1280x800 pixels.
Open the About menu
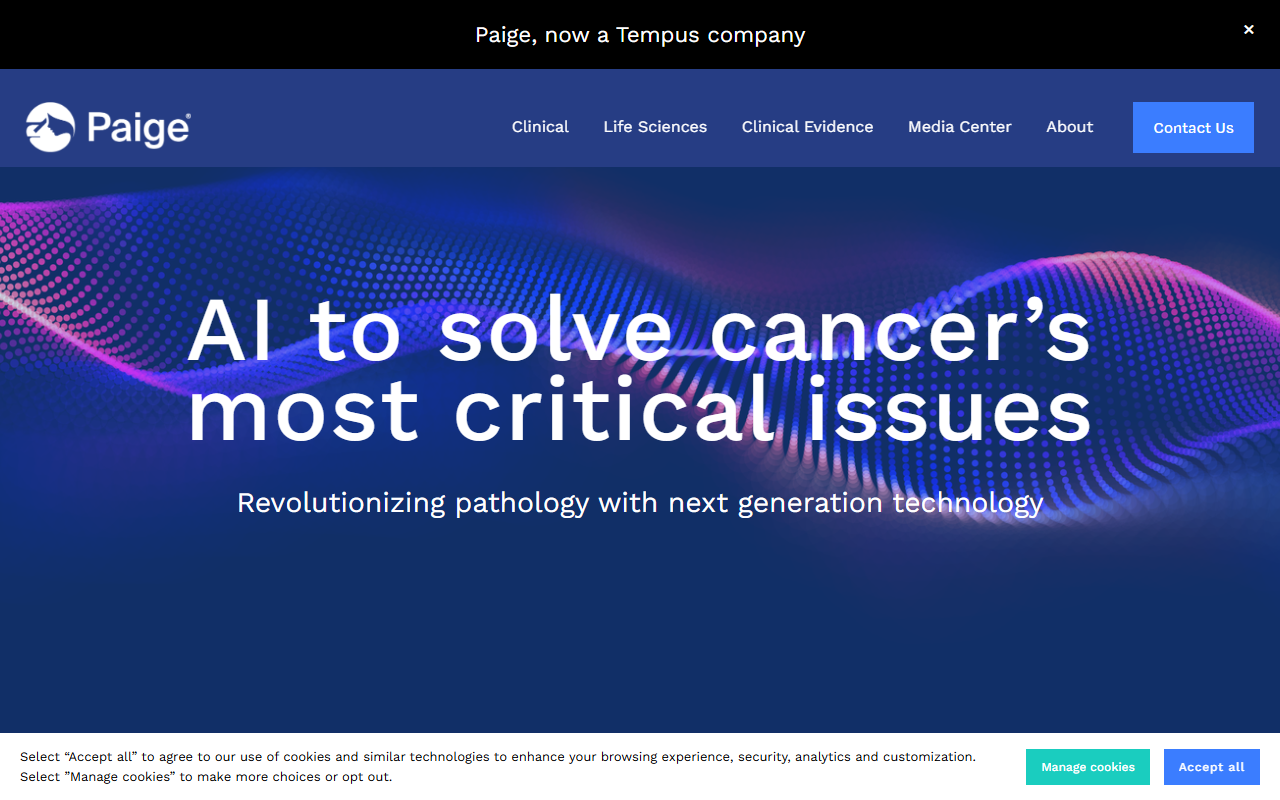point(1069,127)
